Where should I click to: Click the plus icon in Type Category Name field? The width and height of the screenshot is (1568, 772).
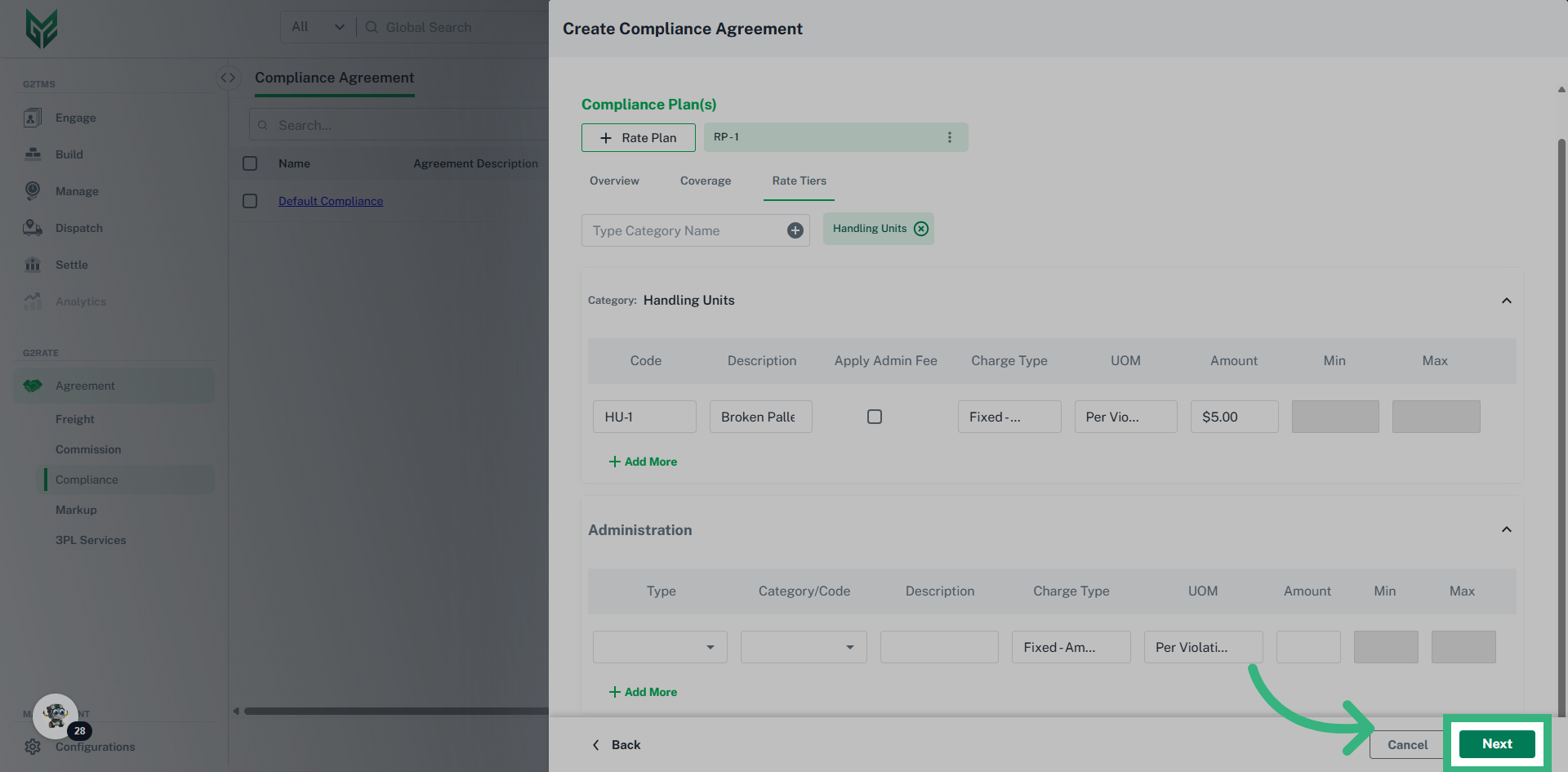point(795,231)
